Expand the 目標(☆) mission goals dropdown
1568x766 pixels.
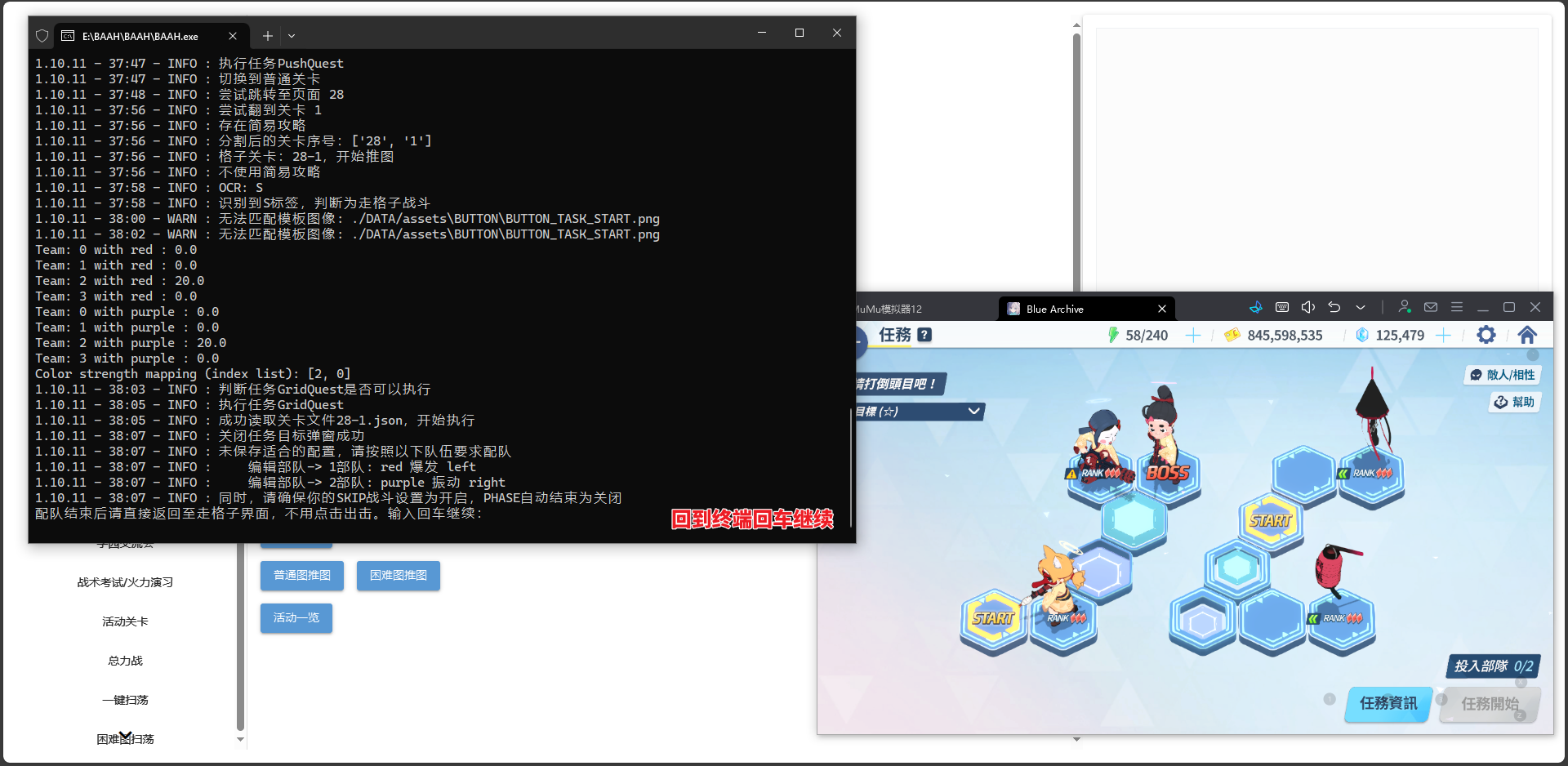[973, 412]
